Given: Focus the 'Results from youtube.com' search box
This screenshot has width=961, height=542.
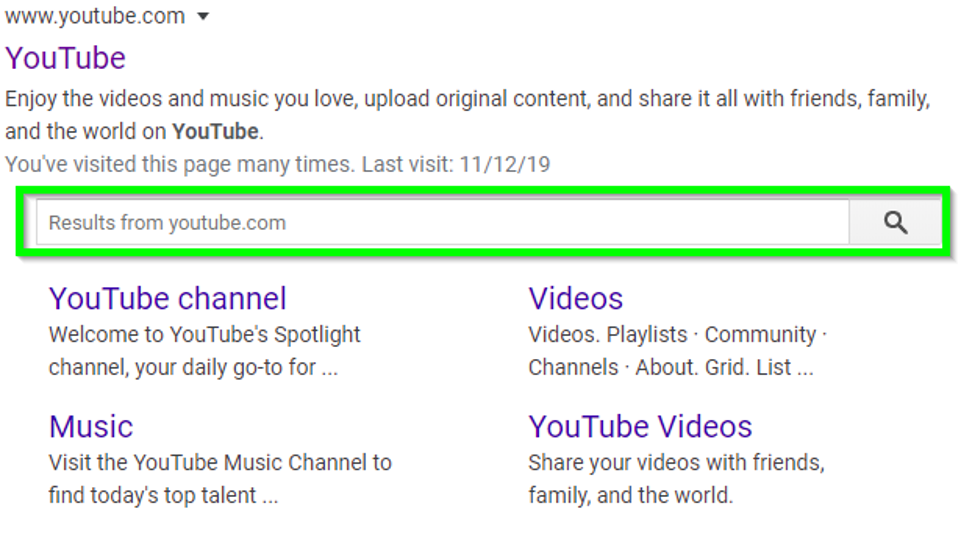Looking at the screenshot, I should [443, 223].
